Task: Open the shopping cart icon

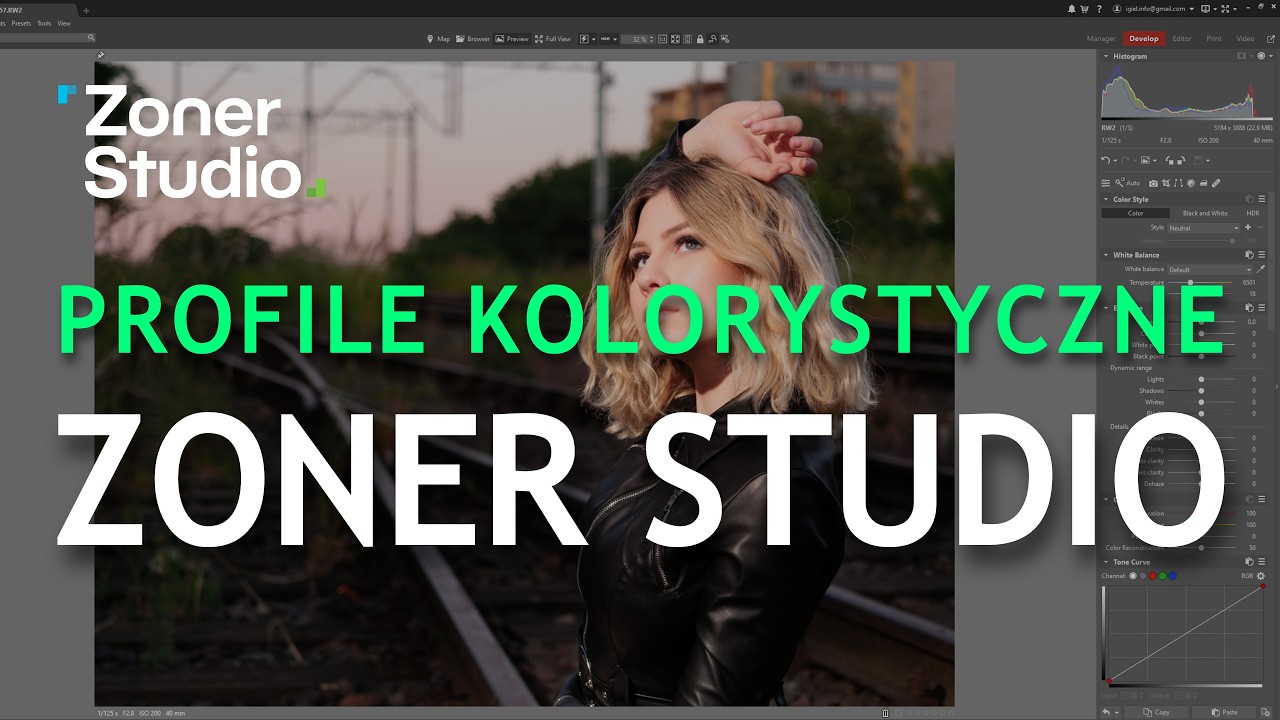Action: point(1084,8)
